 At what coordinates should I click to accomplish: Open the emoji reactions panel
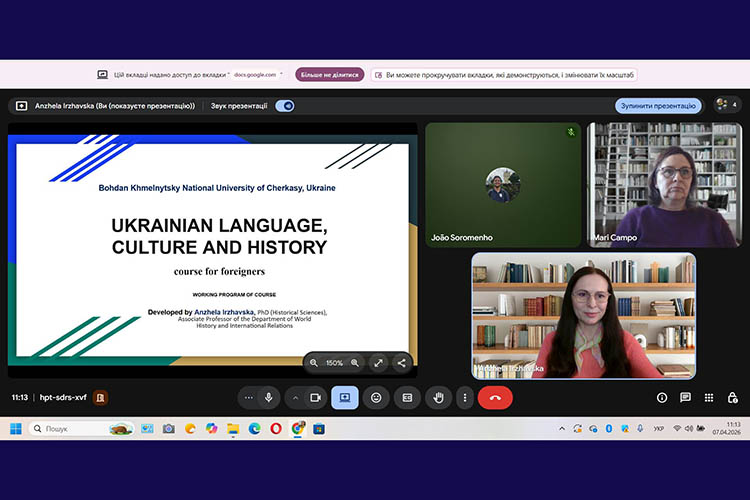[x=376, y=397]
